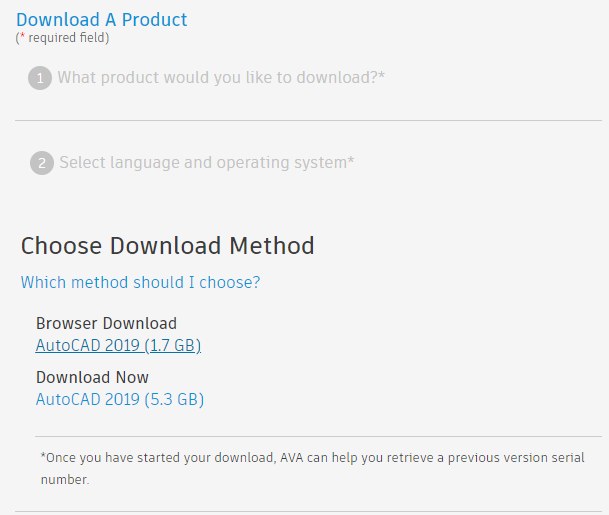Click the asterisk after the product question

[381, 75]
